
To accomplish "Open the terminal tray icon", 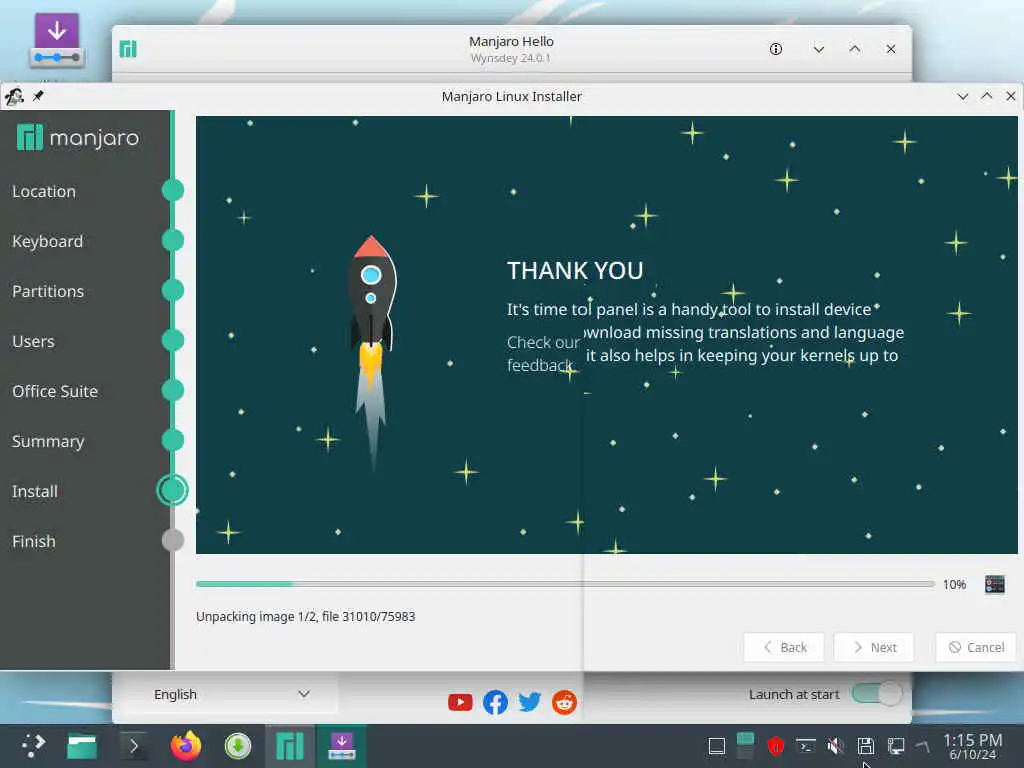I will coord(805,746).
